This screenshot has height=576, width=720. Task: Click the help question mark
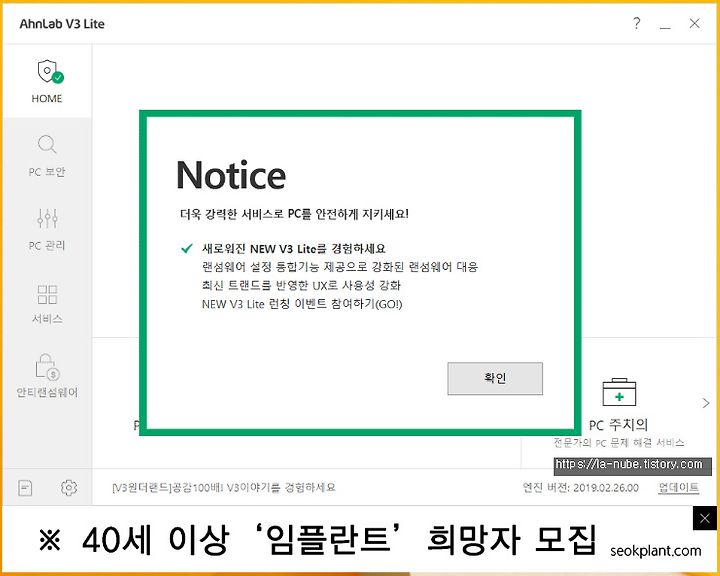(x=636, y=23)
